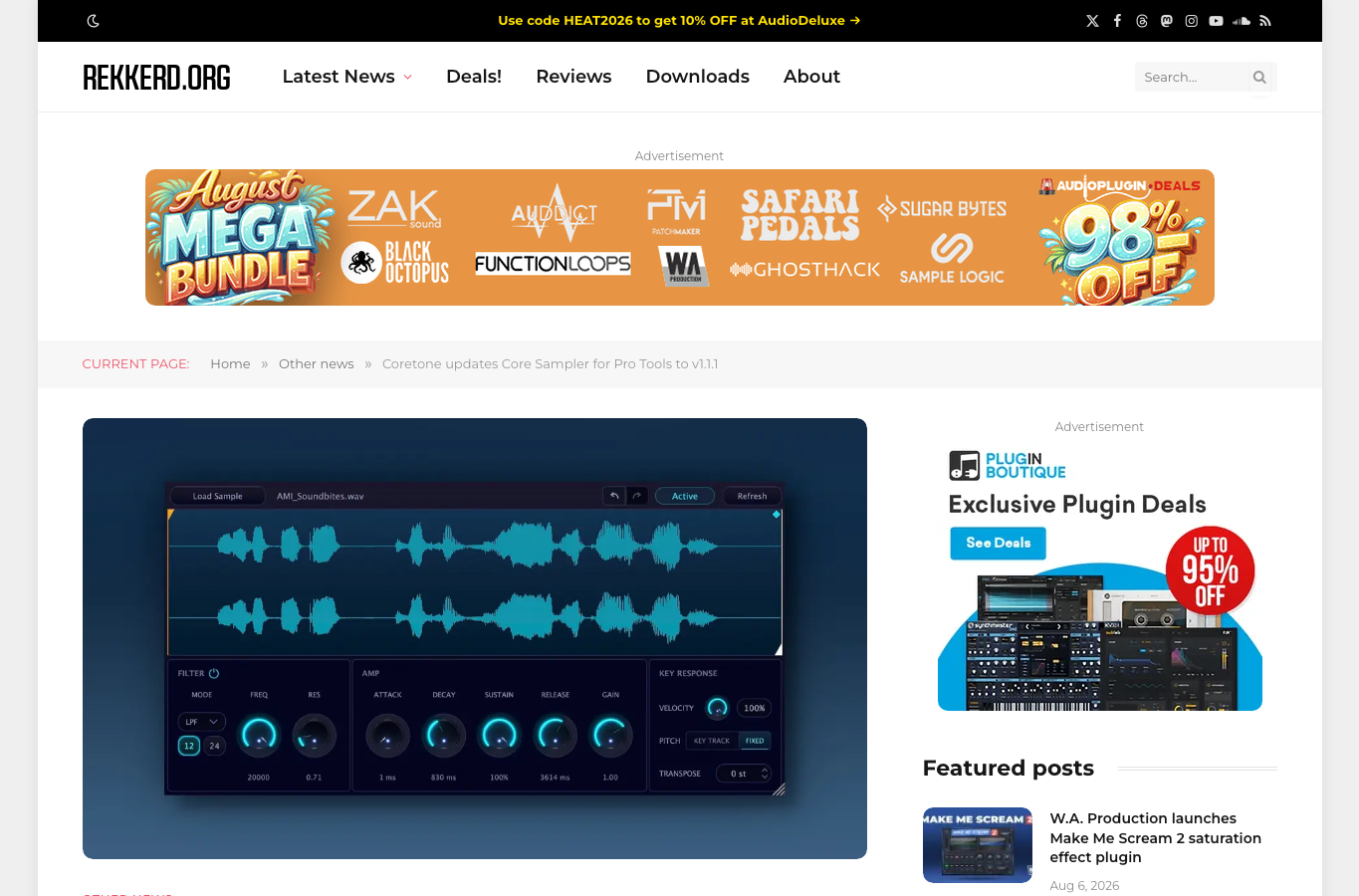Click the 20000 frequency value
This screenshot has width=1359, height=896.
[259, 778]
